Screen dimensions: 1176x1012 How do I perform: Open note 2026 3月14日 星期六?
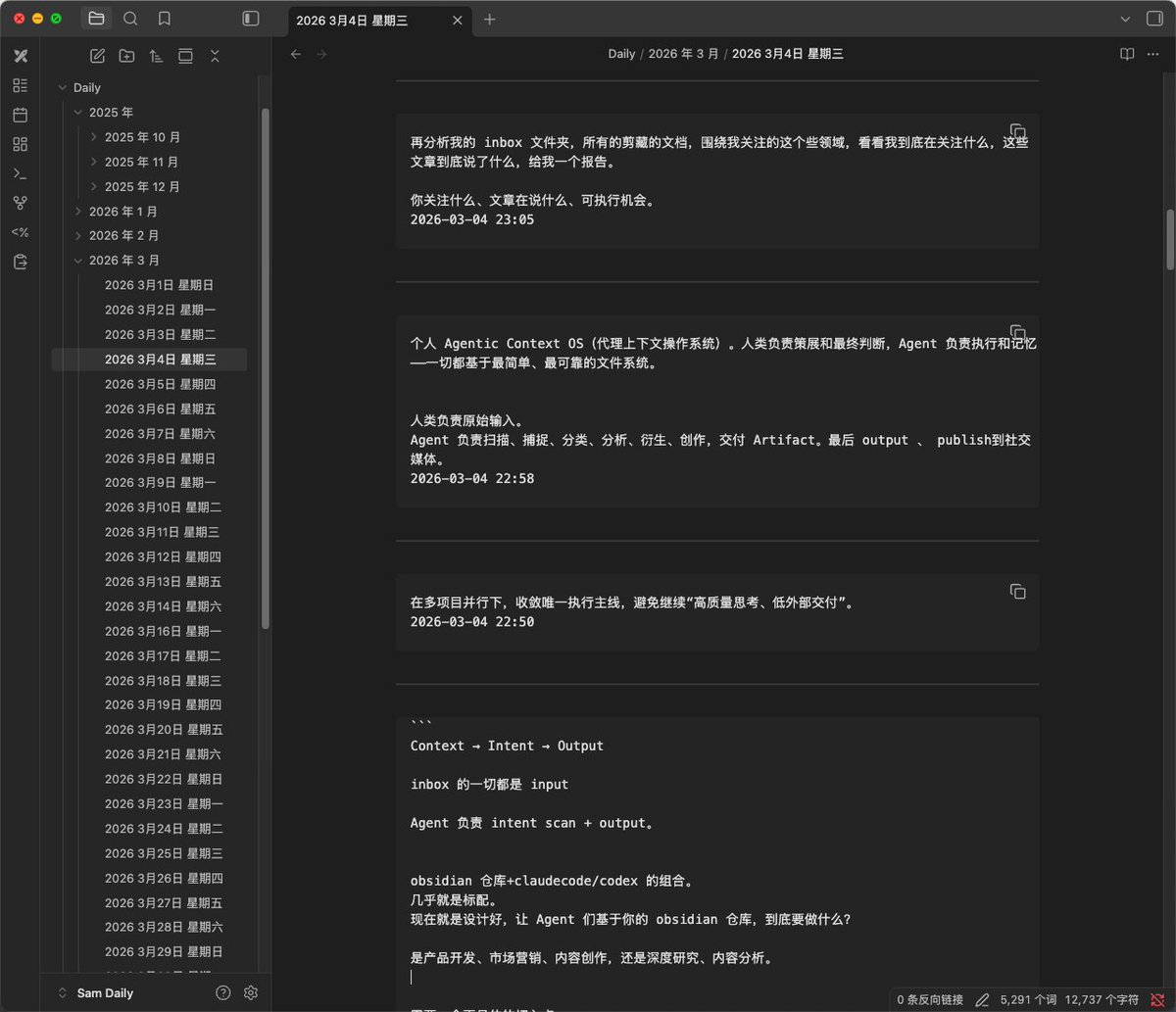pyautogui.click(x=163, y=606)
